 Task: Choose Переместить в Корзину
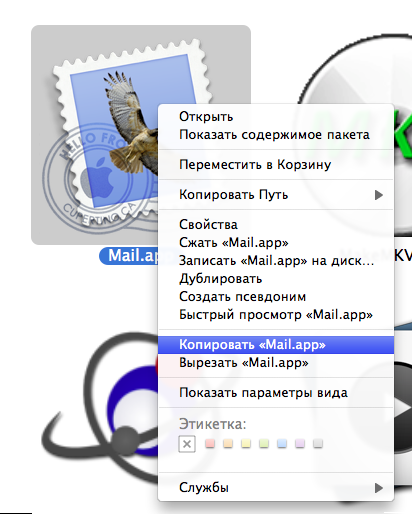pos(275,165)
